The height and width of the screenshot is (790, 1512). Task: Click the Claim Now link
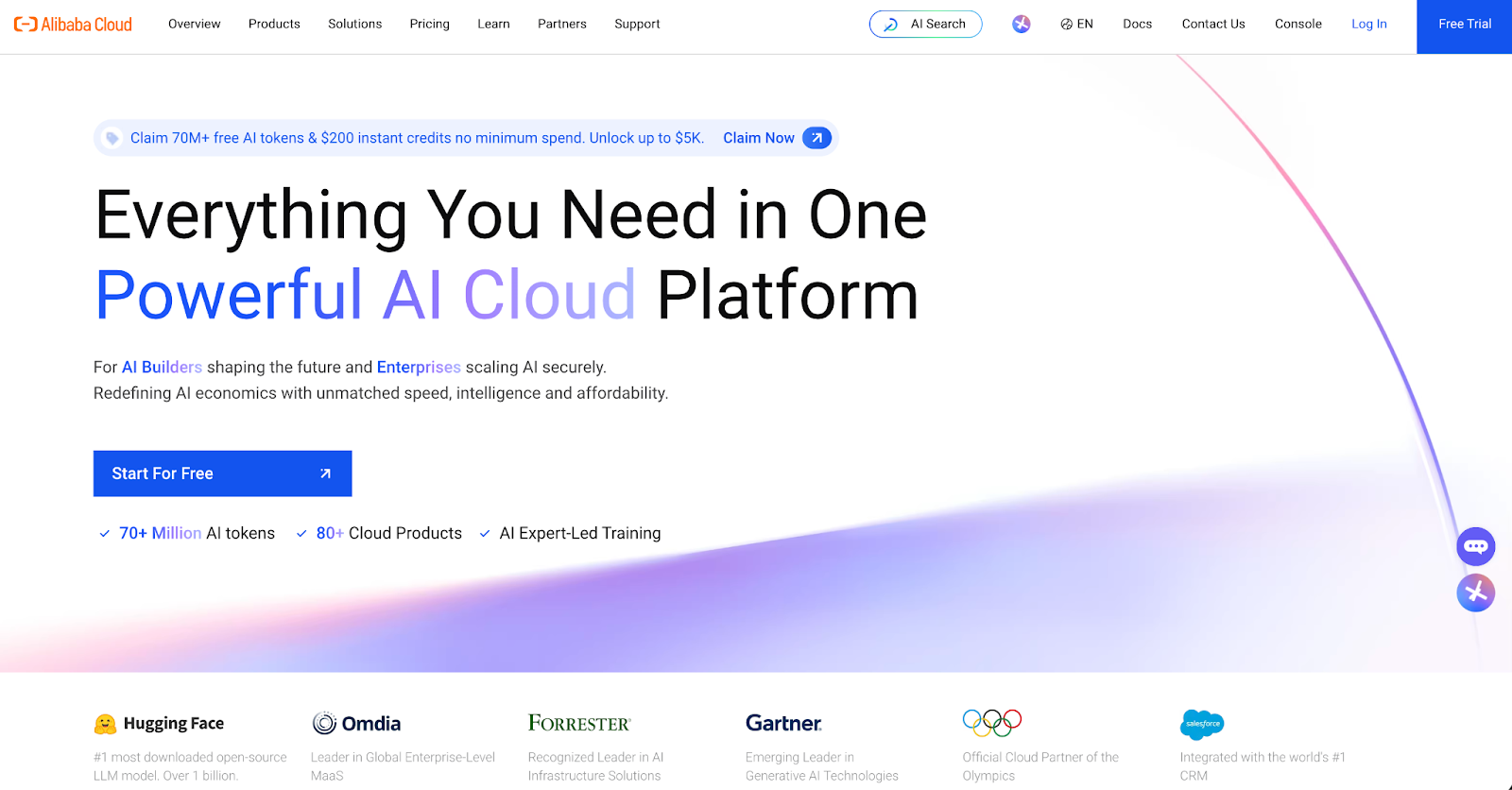[x=759, y=138]
